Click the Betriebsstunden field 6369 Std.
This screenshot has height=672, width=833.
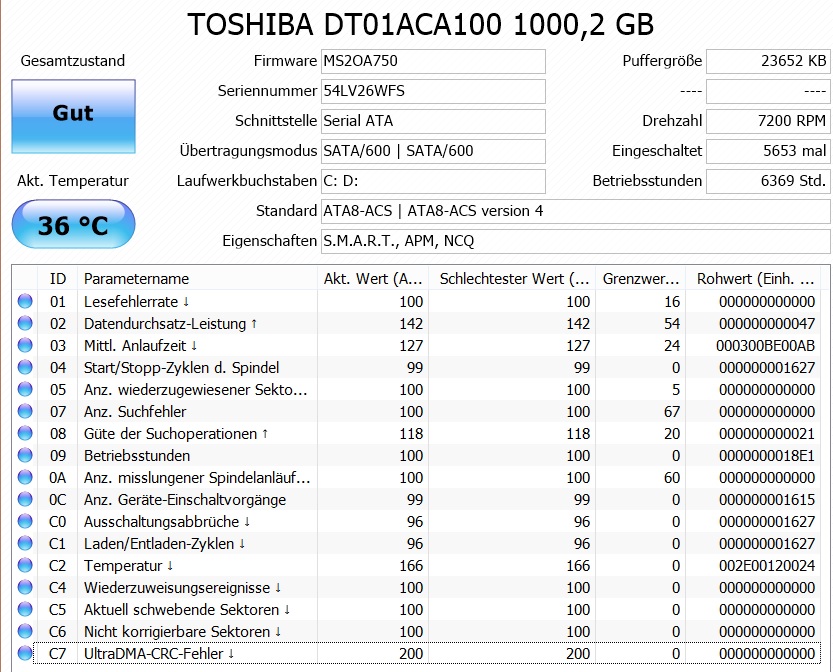(x=768, y=181)
